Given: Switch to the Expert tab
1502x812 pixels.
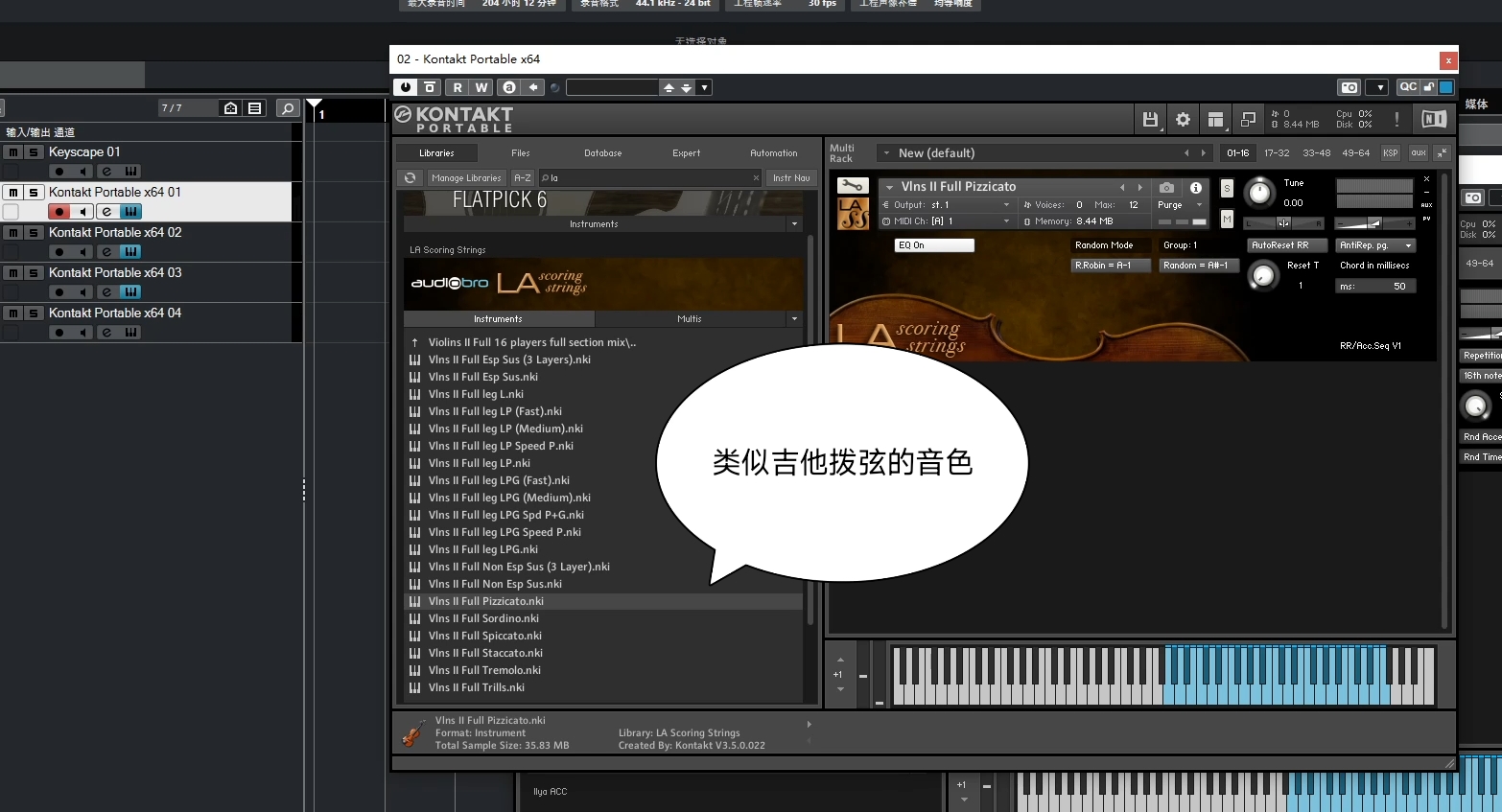Looking at the screenshot, I should click(687, 152).
